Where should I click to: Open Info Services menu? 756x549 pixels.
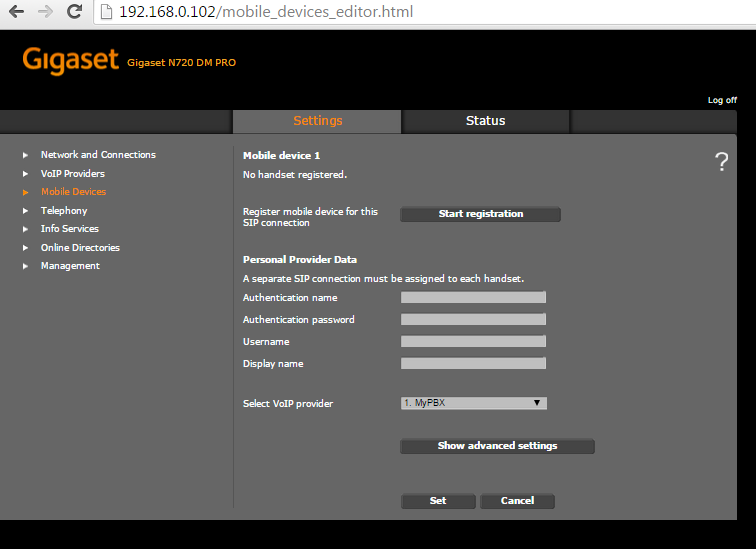70,229
